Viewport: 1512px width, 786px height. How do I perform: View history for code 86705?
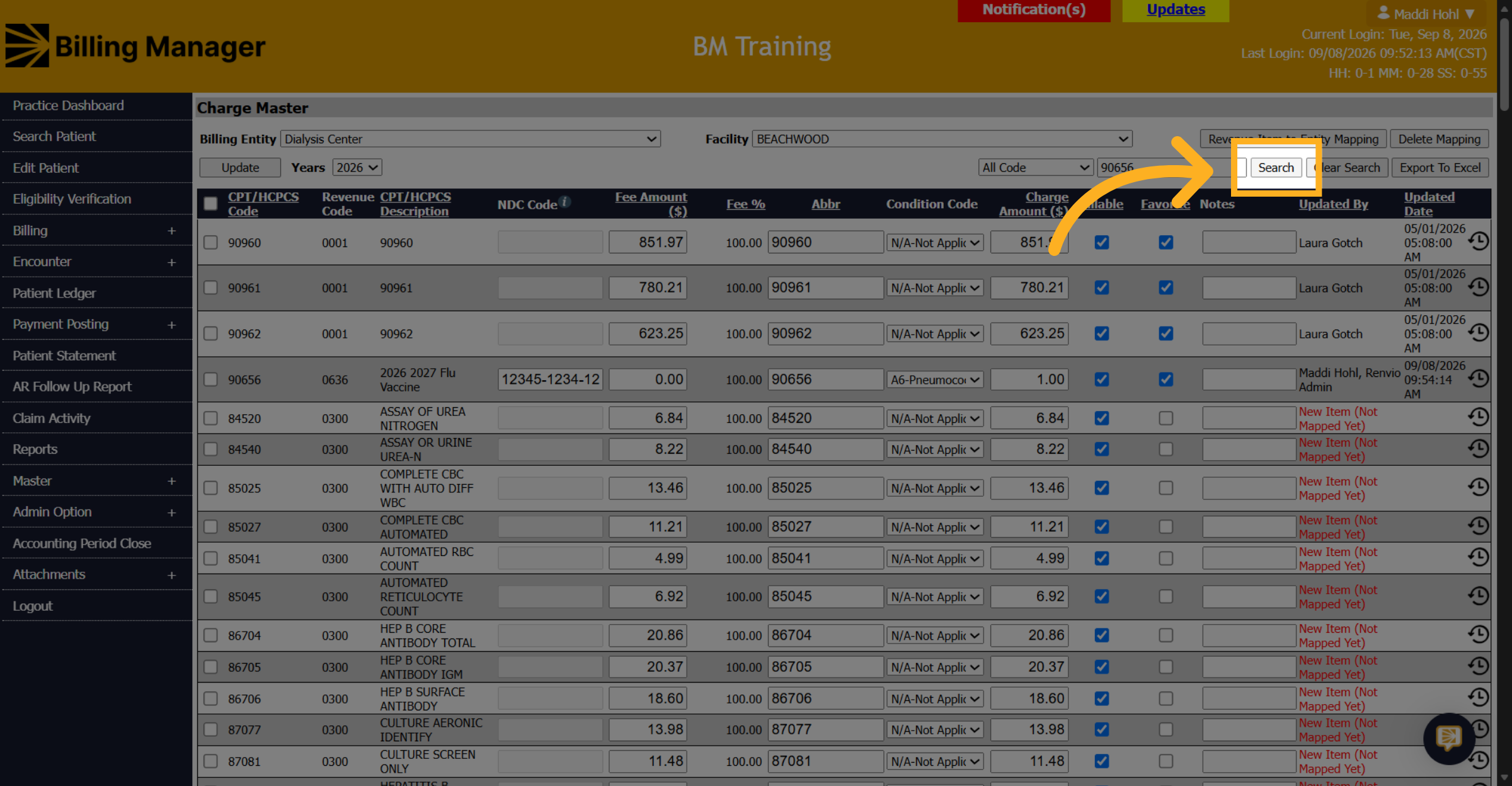pos(1478,666)
